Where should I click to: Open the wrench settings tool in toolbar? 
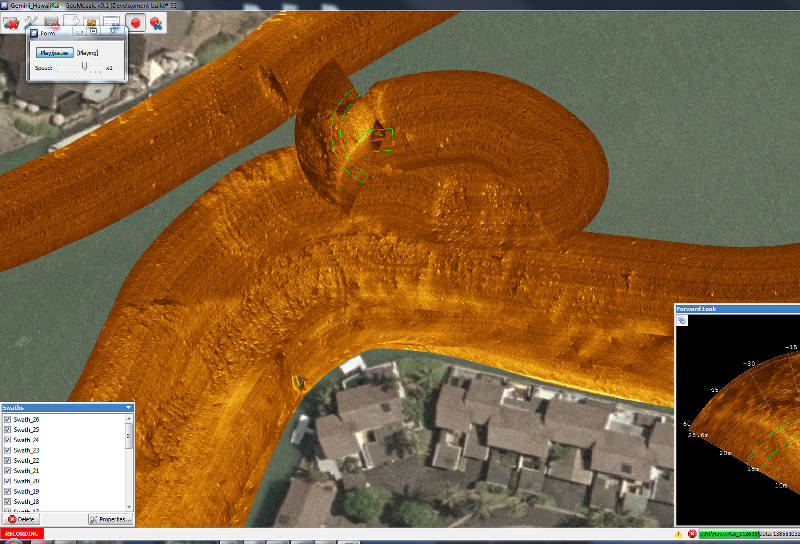click(31, 22)
